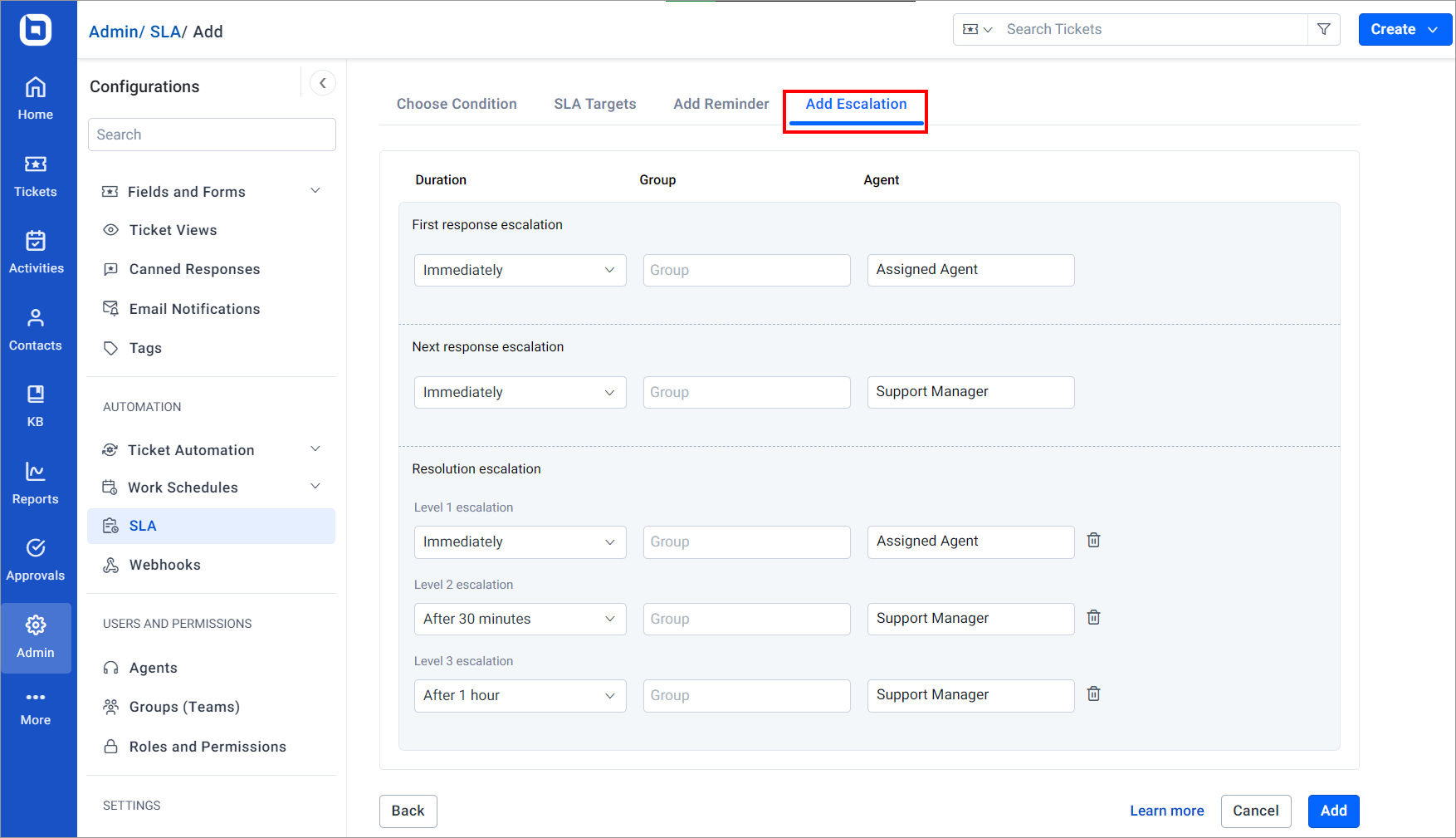Viewport: 1456px width, 838px height.
Task: Click Level 1 escalation Group field
Action: [x=747, y=542]
